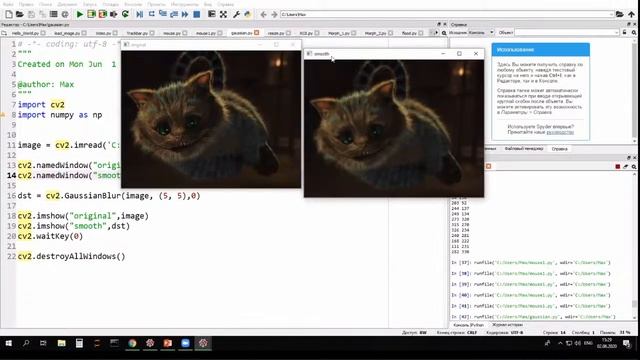Undock the editor pane icon

(x=439, y=24)
